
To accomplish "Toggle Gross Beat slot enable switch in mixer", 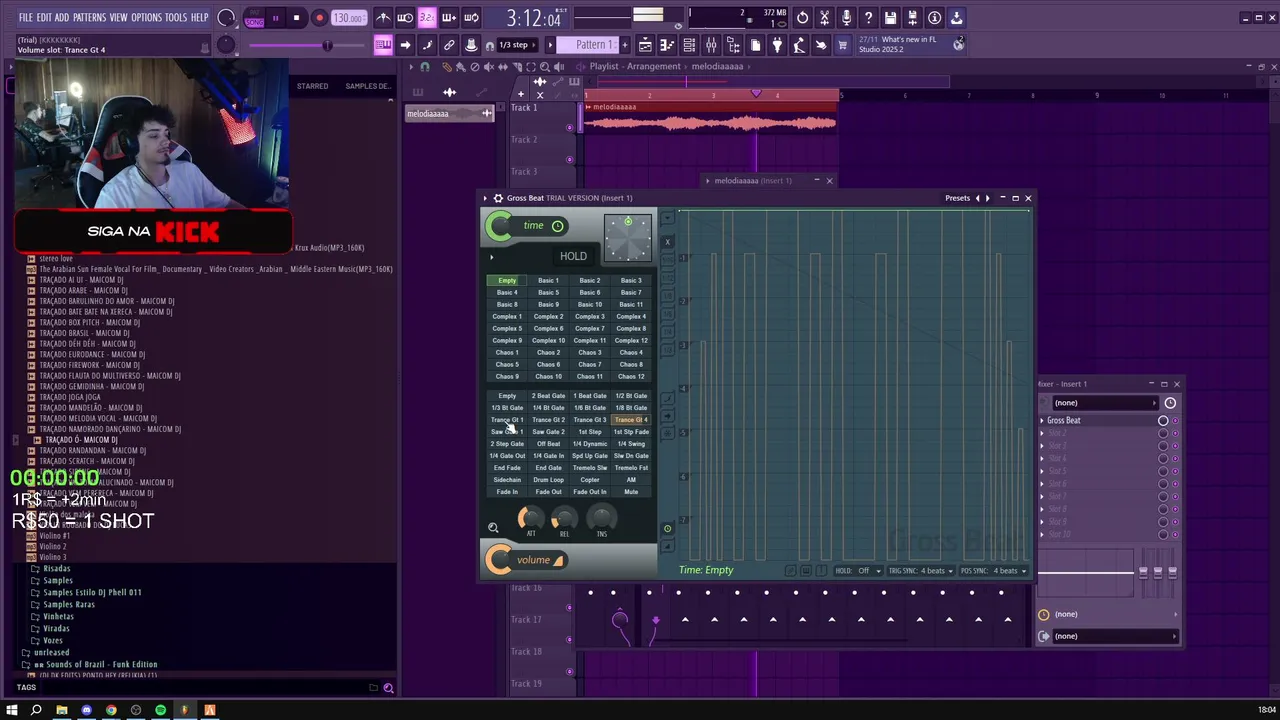I will coord(1163,421).
